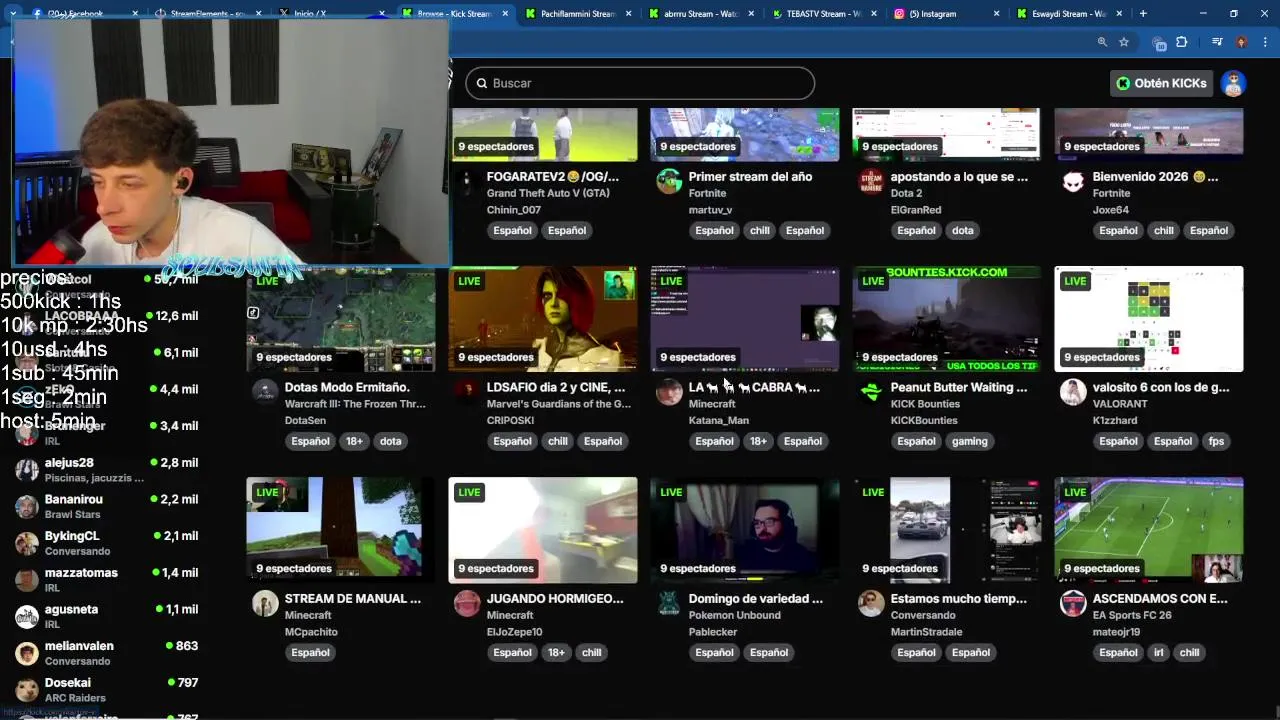Image resolution: width=1280 pixels, height=720 pixels.
Task: Open Katana_Man channel avatar
Action: 669,392
